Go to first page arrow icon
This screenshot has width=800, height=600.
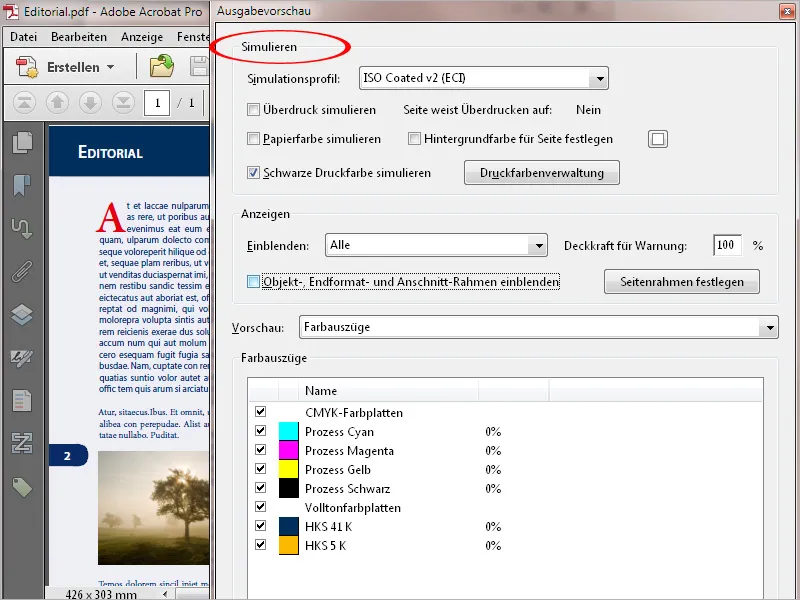tap(24, 103)
